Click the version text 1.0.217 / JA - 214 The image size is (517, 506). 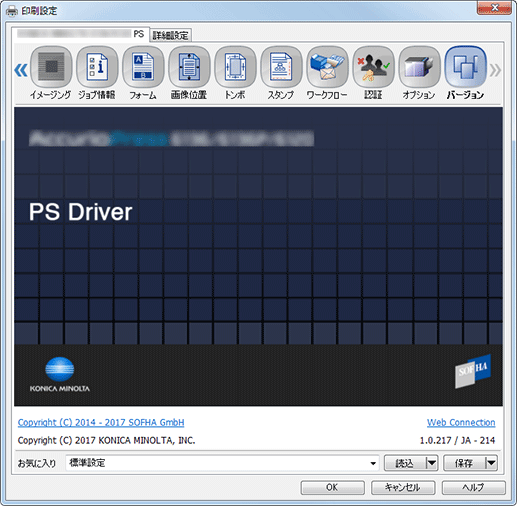pos(457,440)
